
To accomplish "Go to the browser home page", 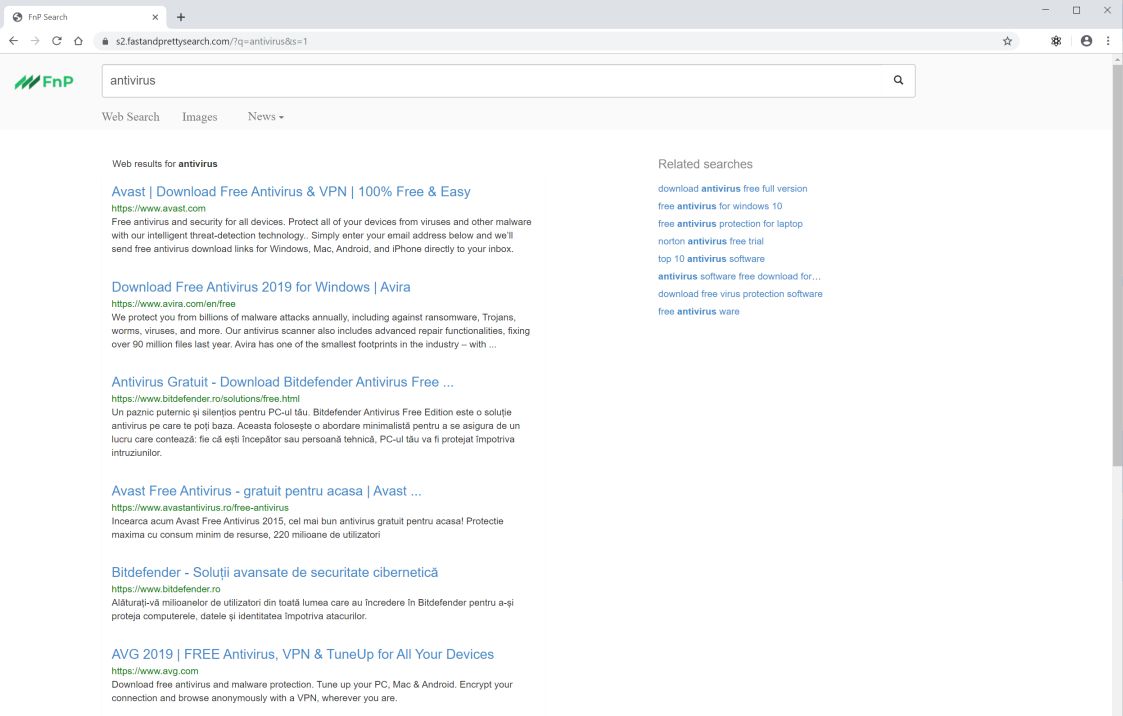I will (x=78, y=41).
